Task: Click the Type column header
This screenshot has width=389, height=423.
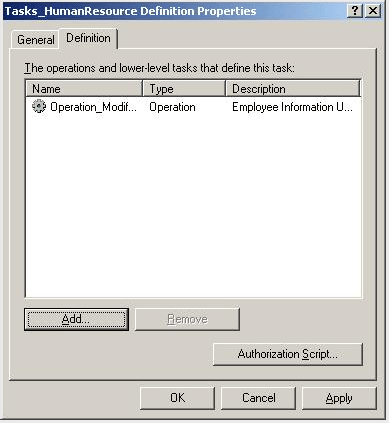Action: coord(184,89)
